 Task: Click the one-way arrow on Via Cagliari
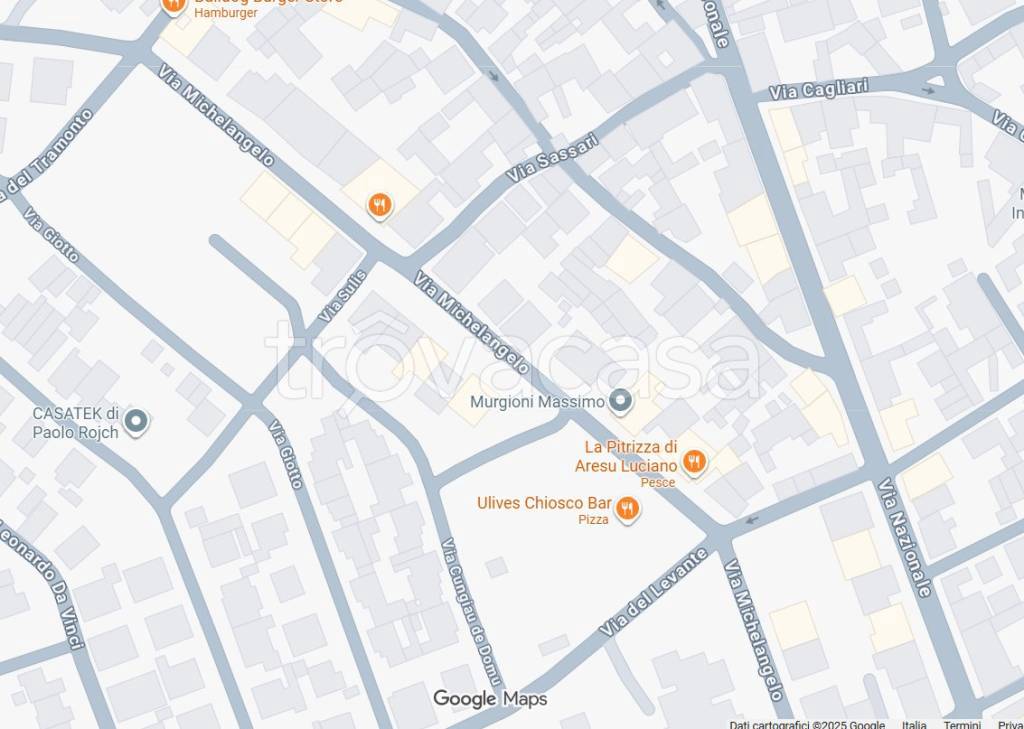928,91
